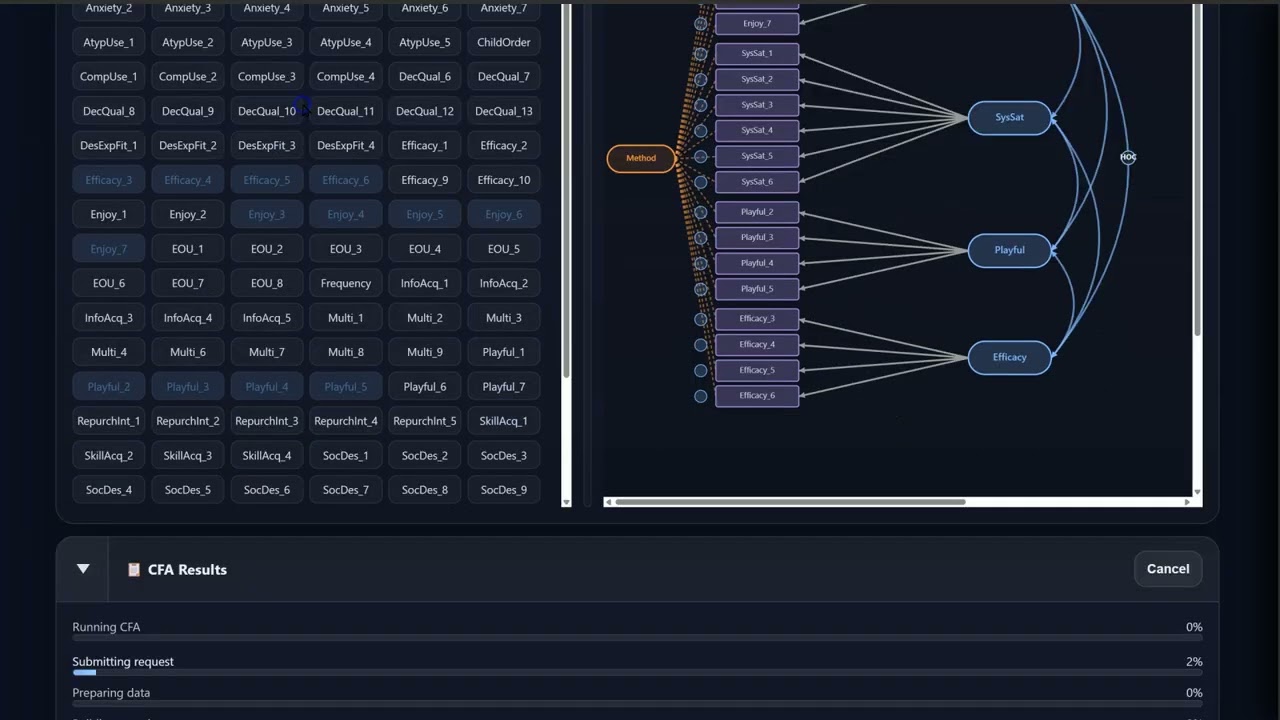Click the HOC node in diagram
The height and width of the screenshot is (720, 1280).
point(1128,157)
